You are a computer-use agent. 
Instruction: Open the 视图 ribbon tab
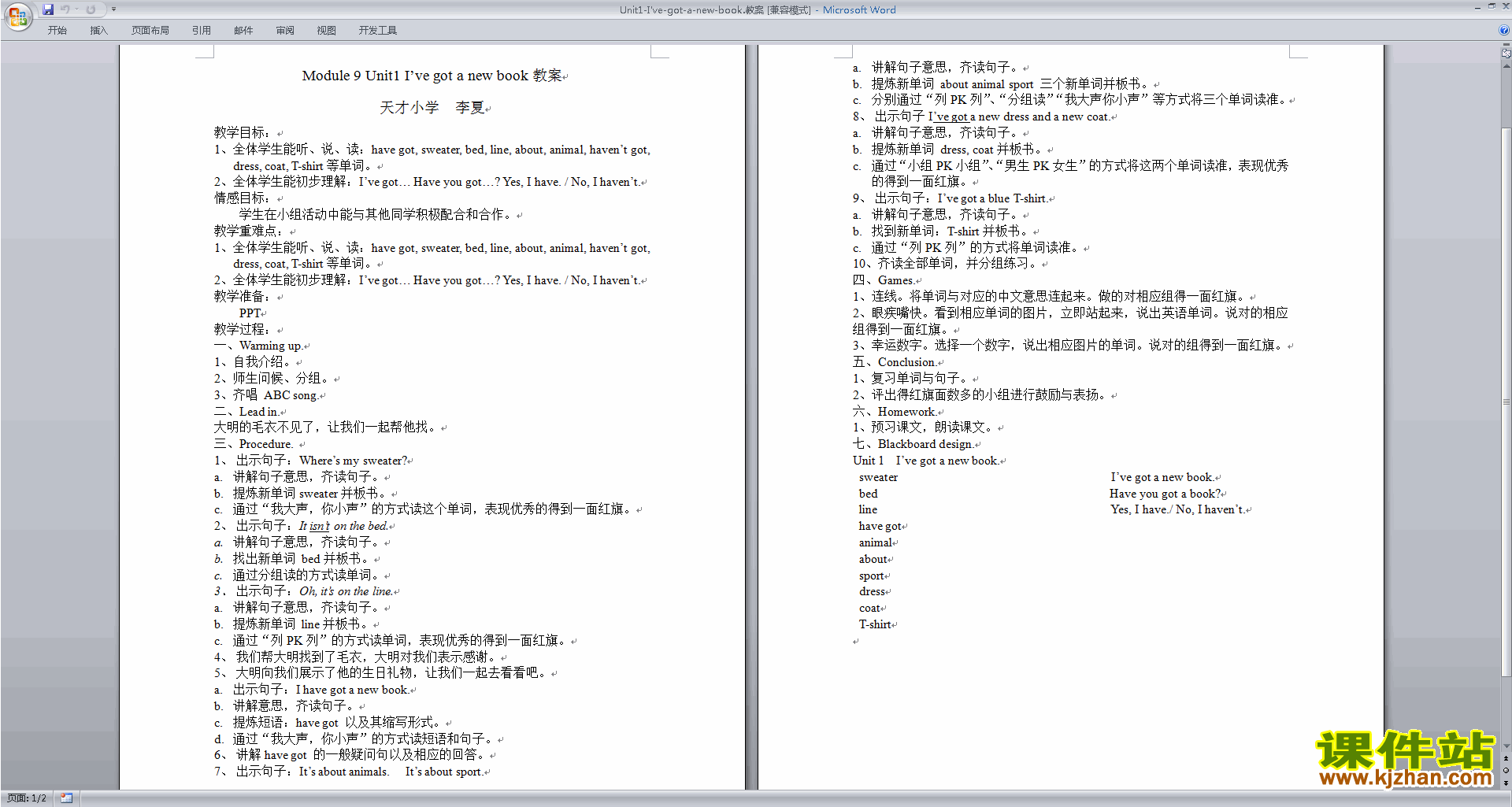pos(326,30)
